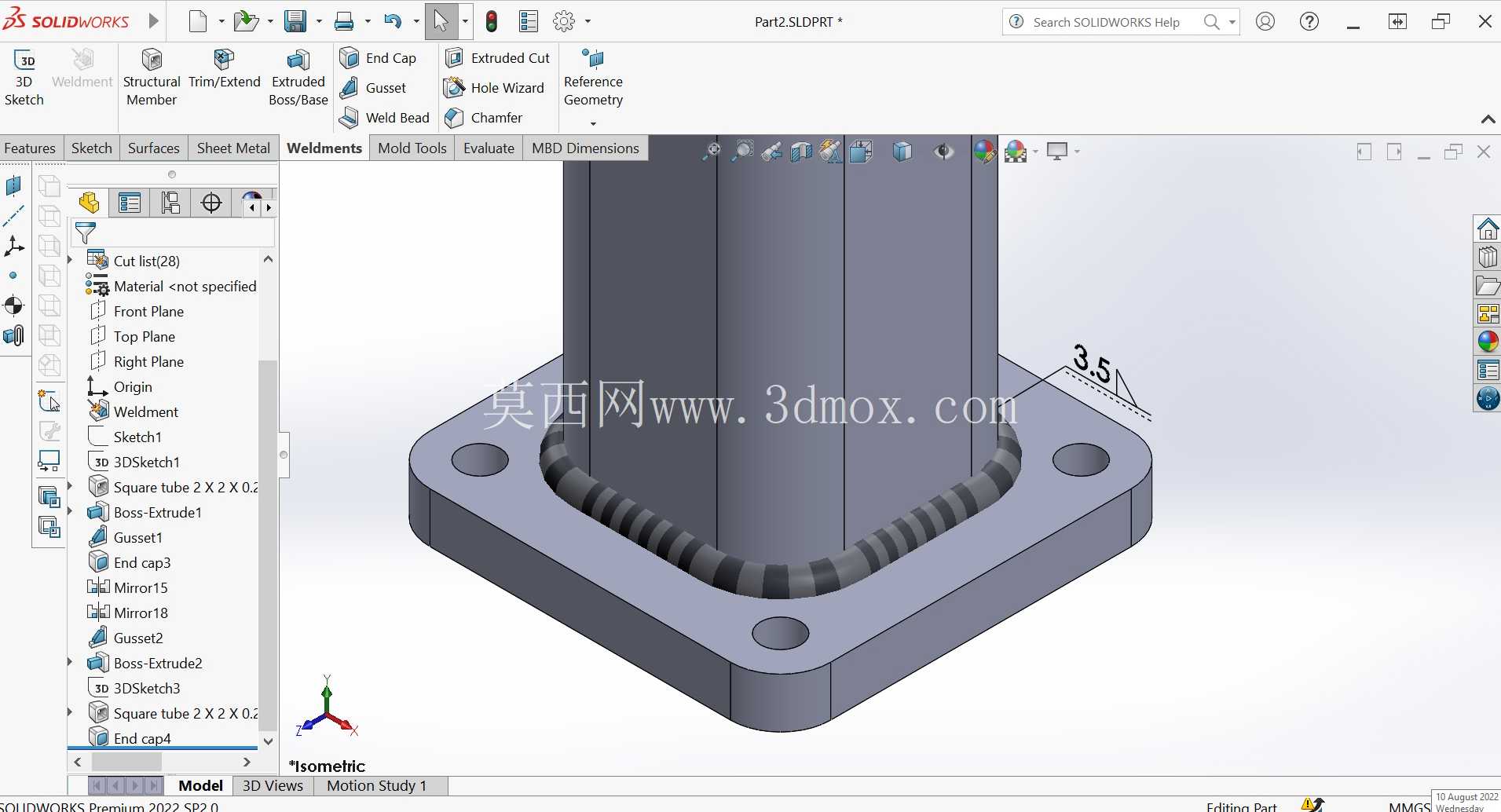Click the Extruded Cut tool
The width and height of the screenshot is (1501, 812).
point(498,58)
